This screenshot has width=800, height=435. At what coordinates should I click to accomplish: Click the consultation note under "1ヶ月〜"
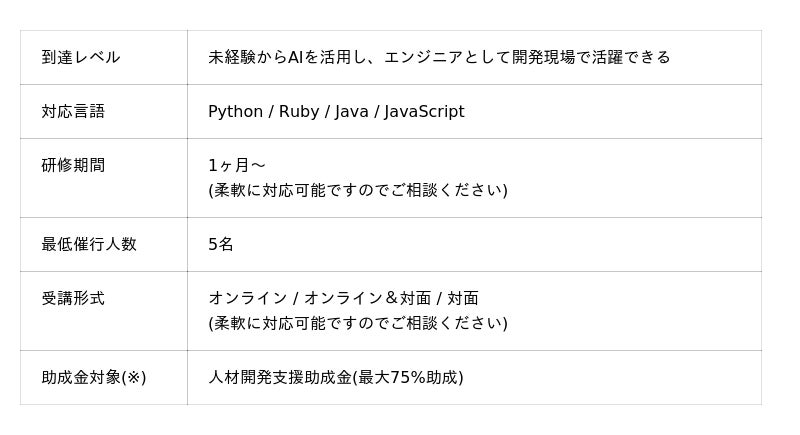(358, 190)
